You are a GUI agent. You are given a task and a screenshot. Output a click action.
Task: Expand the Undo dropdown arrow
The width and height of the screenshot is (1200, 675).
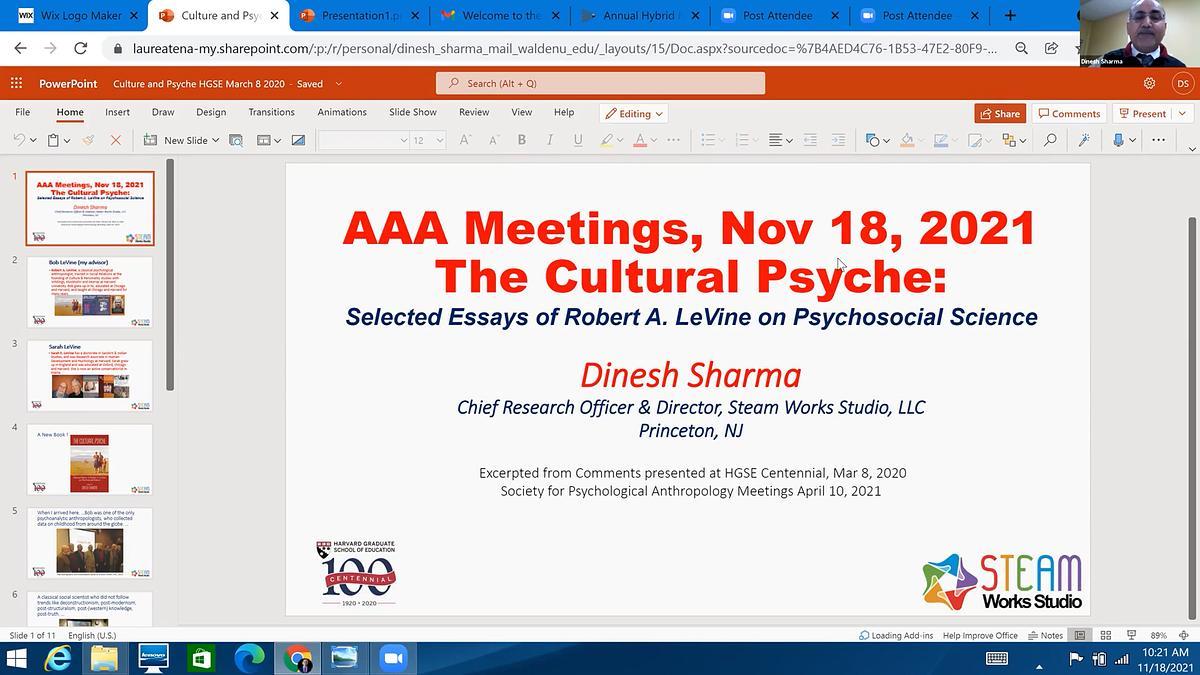(33, 141)
